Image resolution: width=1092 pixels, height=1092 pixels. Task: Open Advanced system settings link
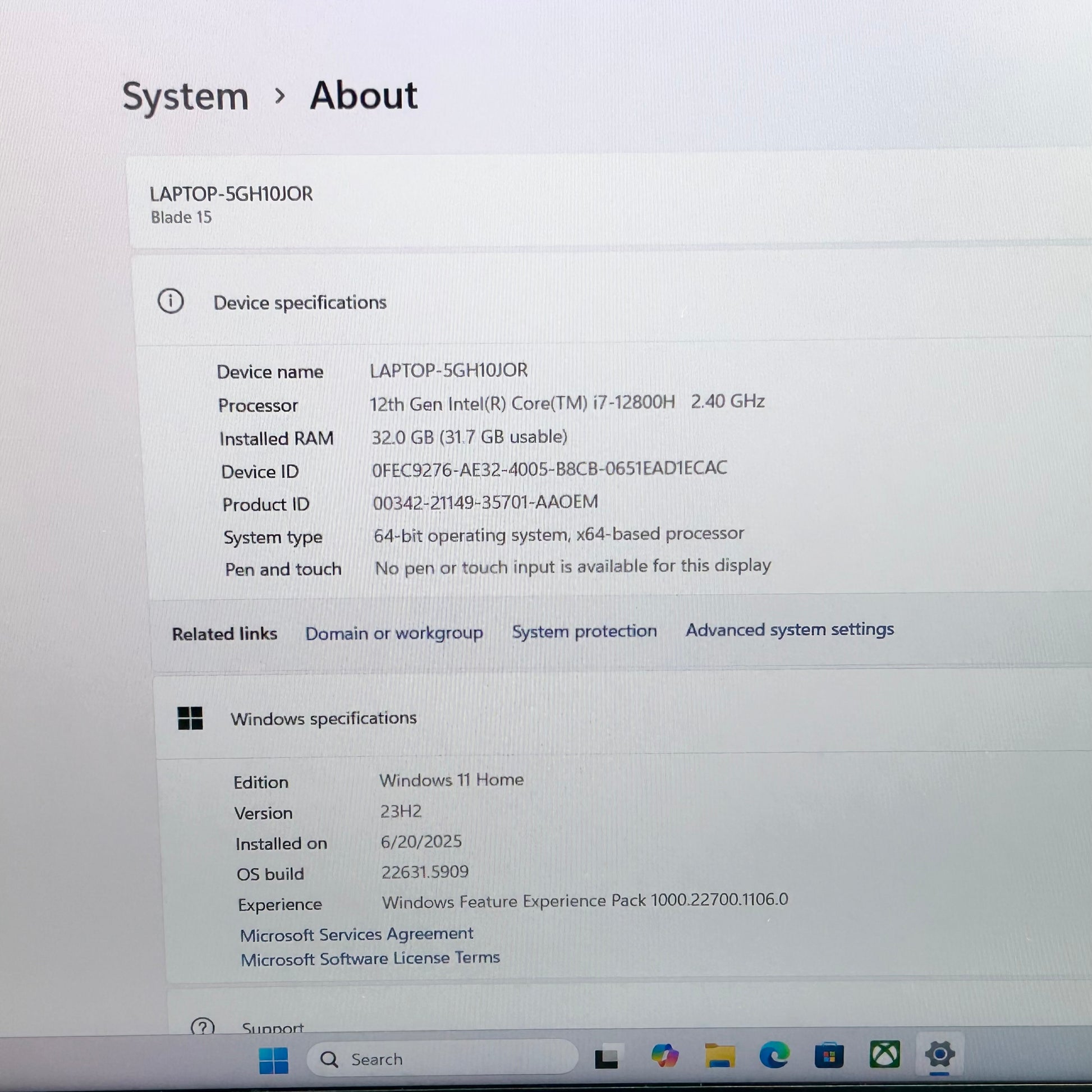(789, 629)
